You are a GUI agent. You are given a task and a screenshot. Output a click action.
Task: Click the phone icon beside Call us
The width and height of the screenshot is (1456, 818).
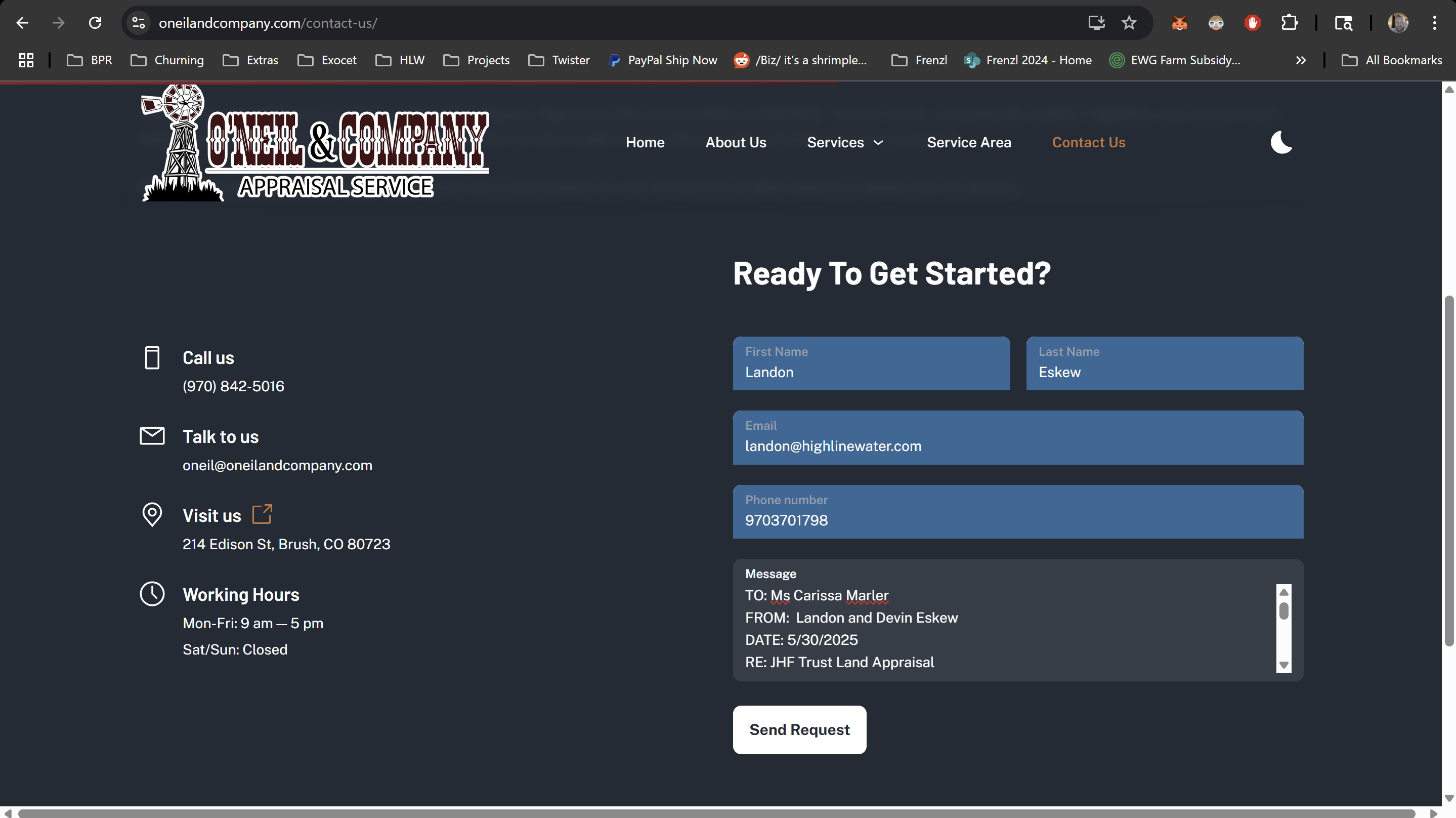(152, 357)
